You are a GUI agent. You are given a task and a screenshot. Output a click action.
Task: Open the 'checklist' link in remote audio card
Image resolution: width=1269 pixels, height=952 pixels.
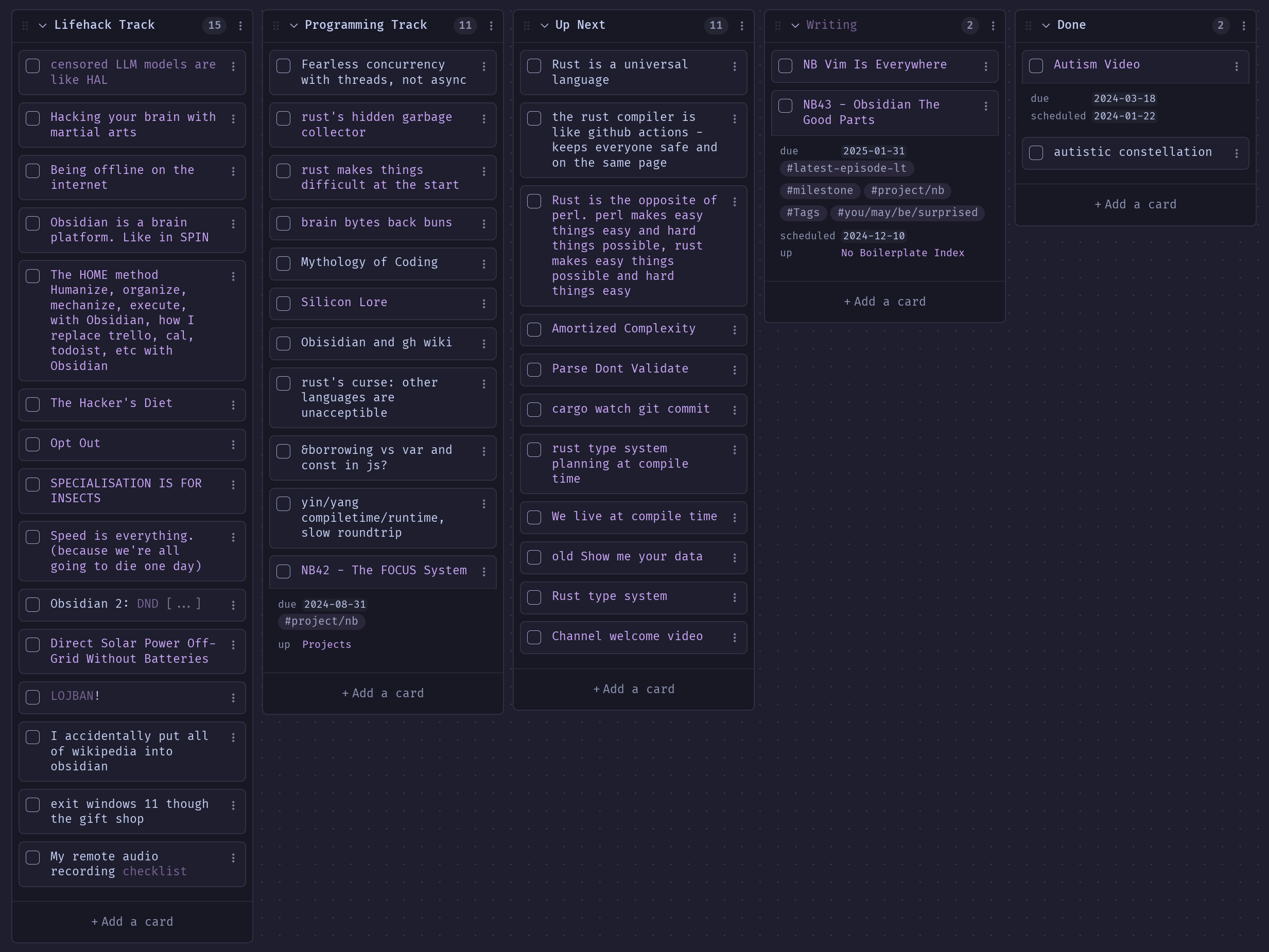(154, 872)
